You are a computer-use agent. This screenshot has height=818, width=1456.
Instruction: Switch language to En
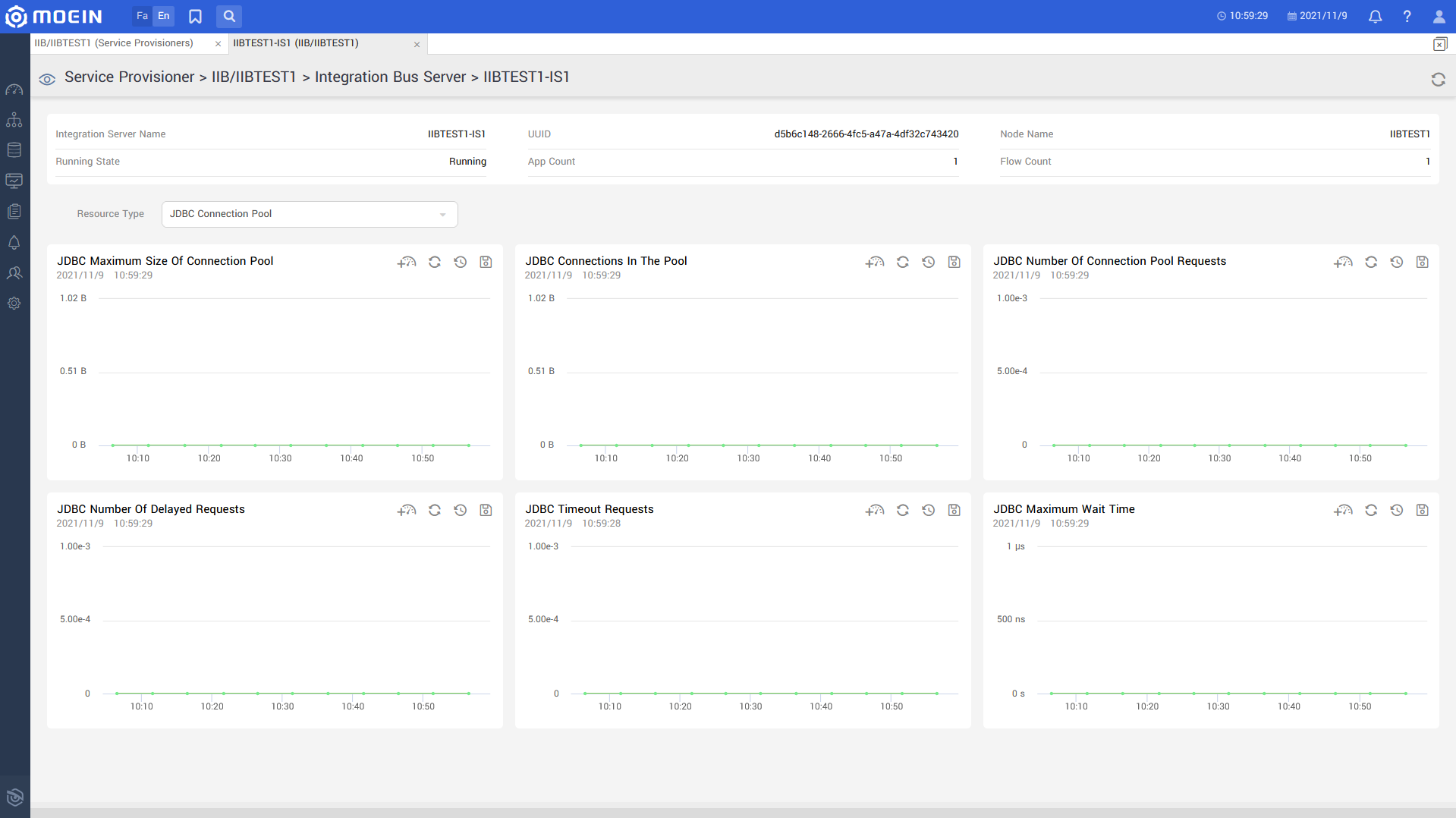[x=163, y=16]
